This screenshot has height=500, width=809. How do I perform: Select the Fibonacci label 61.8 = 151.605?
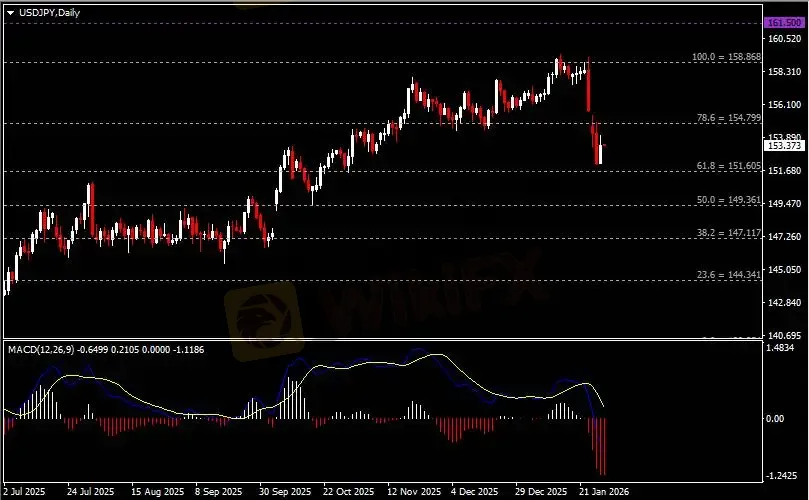[729, 166]
